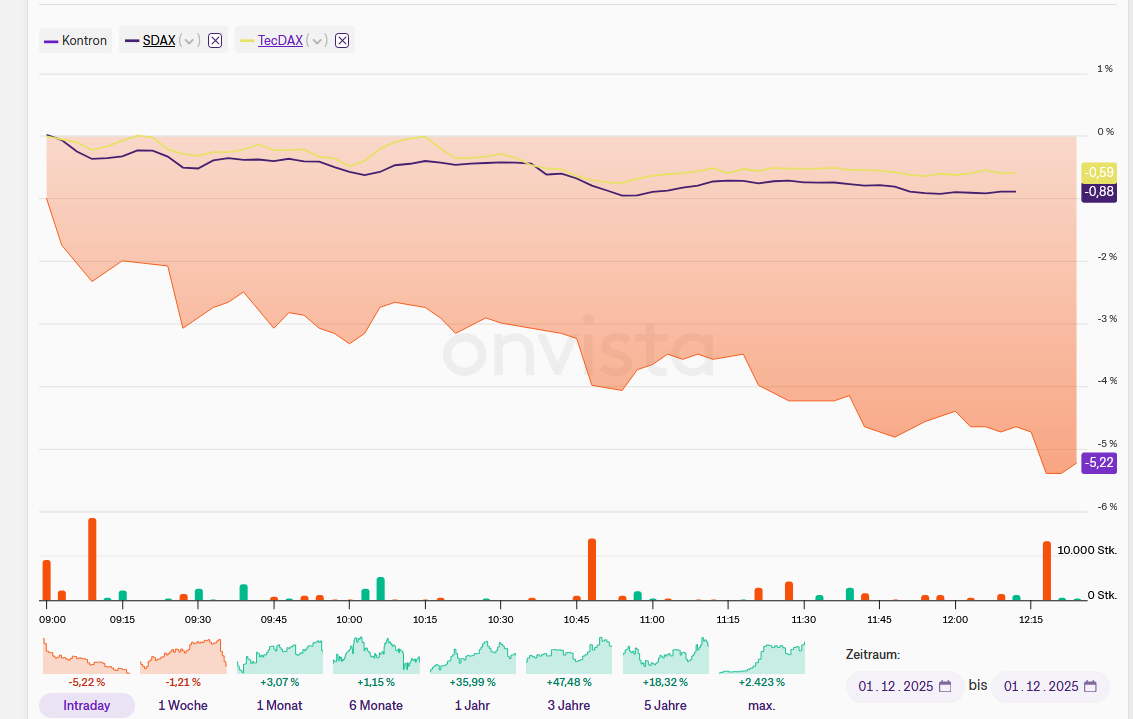
Task: Switch to the max. range
Action: 762,705
